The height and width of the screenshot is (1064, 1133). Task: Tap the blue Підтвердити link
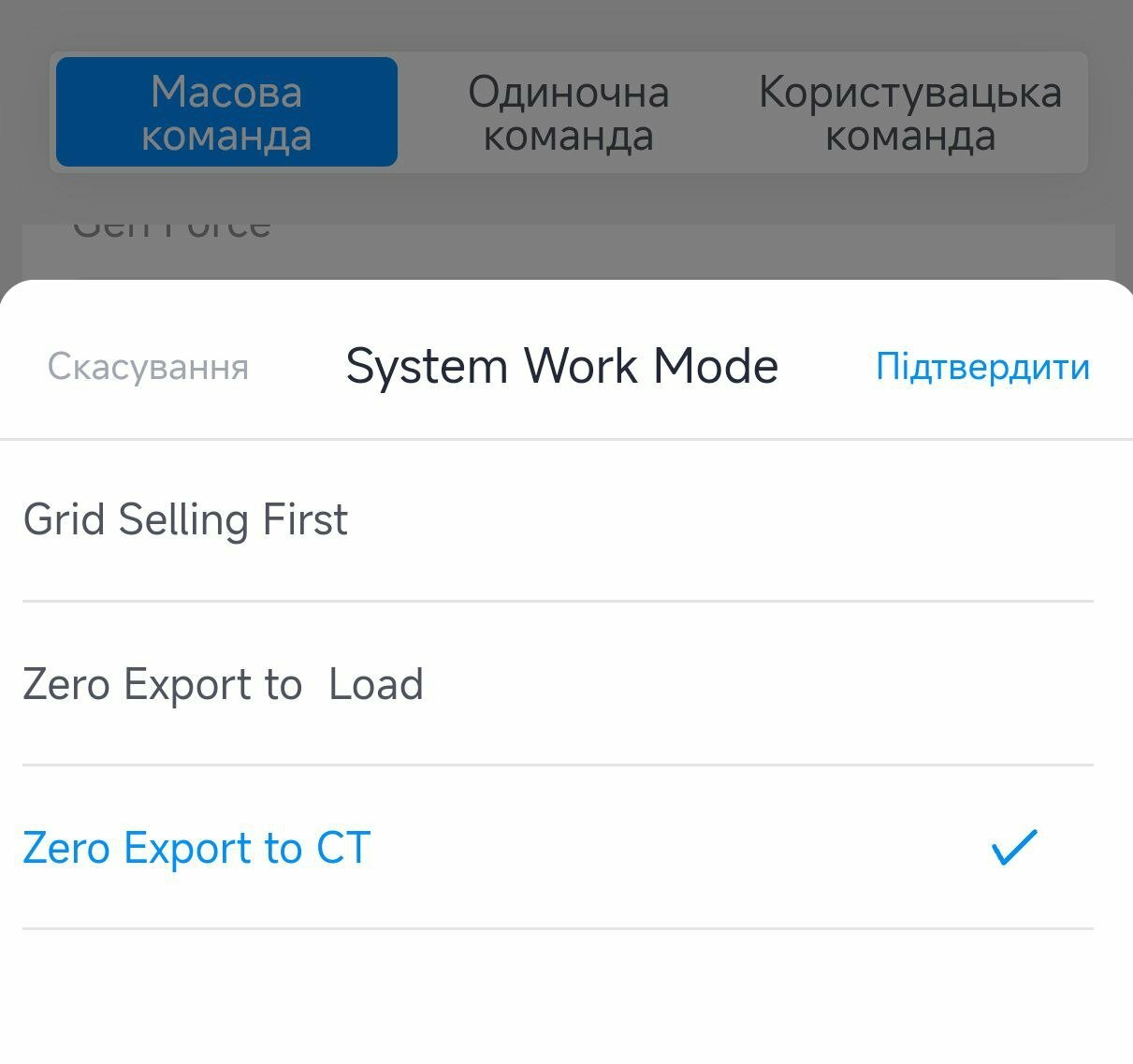(982, 366)
